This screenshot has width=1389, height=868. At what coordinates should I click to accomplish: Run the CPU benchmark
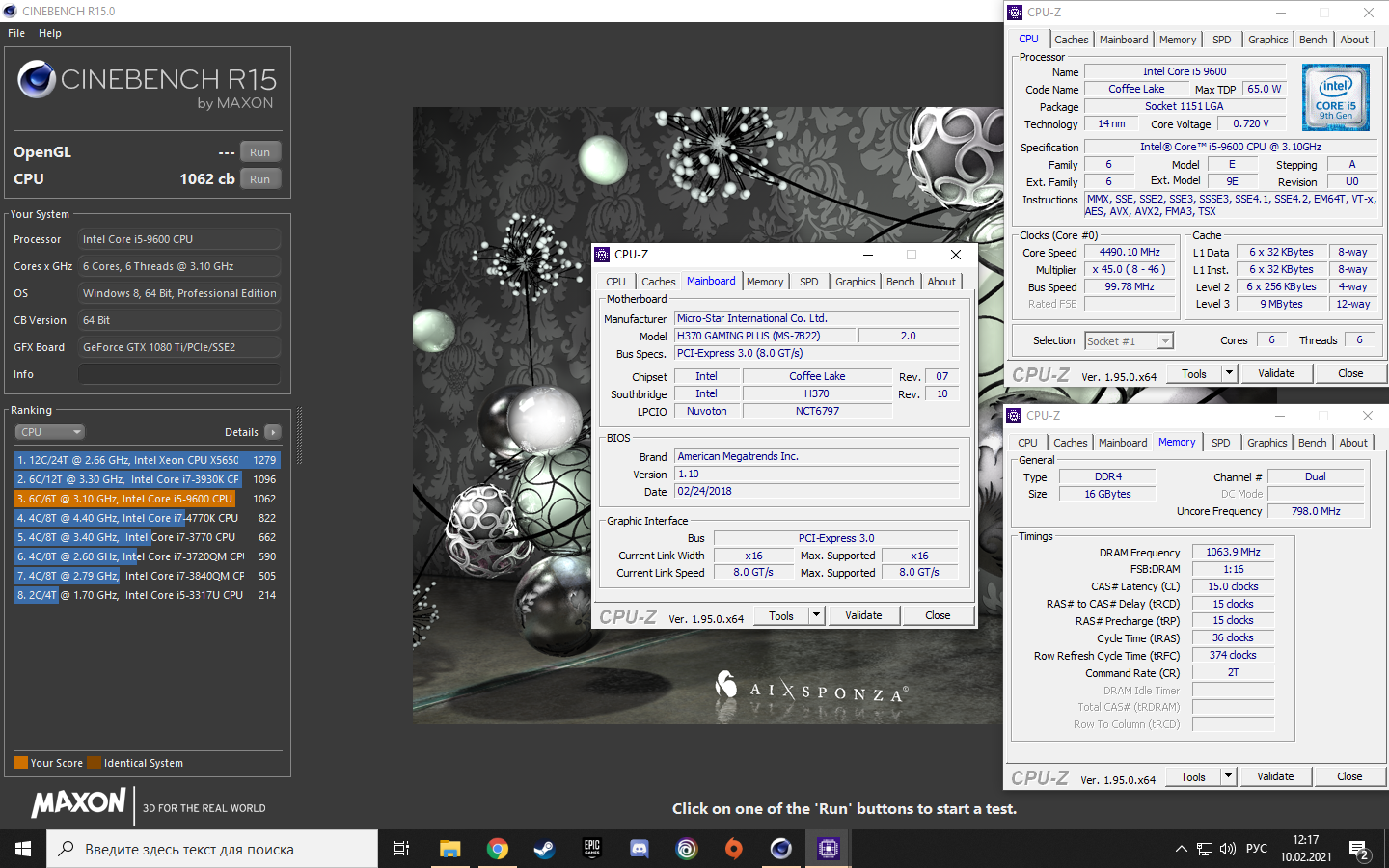pyautogui.click(x=260, y=179)
